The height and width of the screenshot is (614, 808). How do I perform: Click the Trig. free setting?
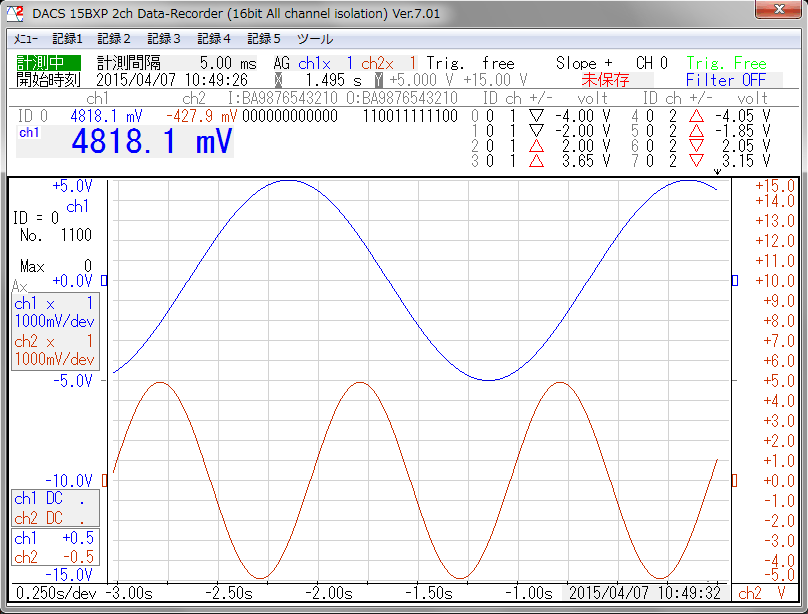pyautogui.click(x=470, y=63)
